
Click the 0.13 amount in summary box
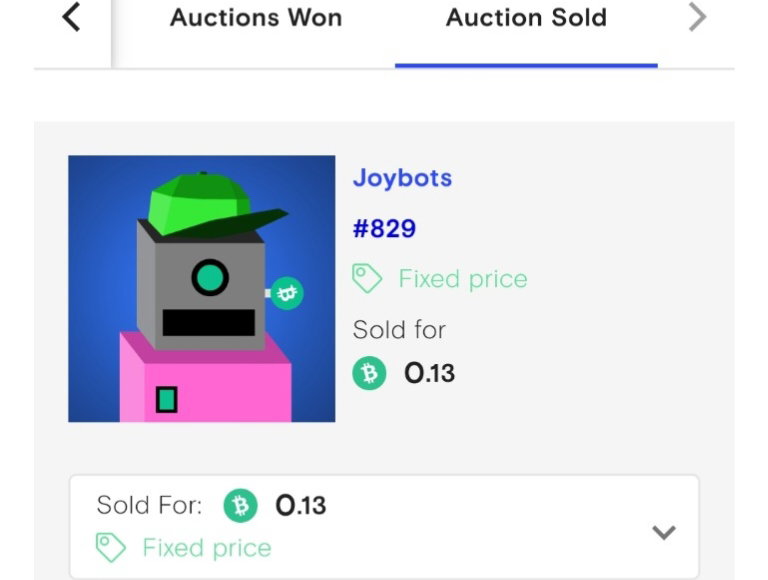tap(301, 506)
